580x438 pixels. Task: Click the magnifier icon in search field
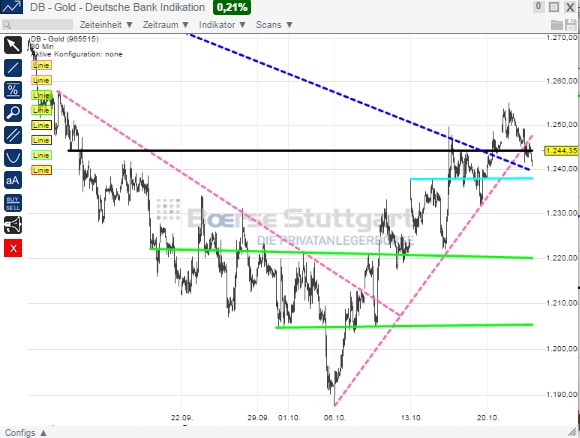pos(6,25)
